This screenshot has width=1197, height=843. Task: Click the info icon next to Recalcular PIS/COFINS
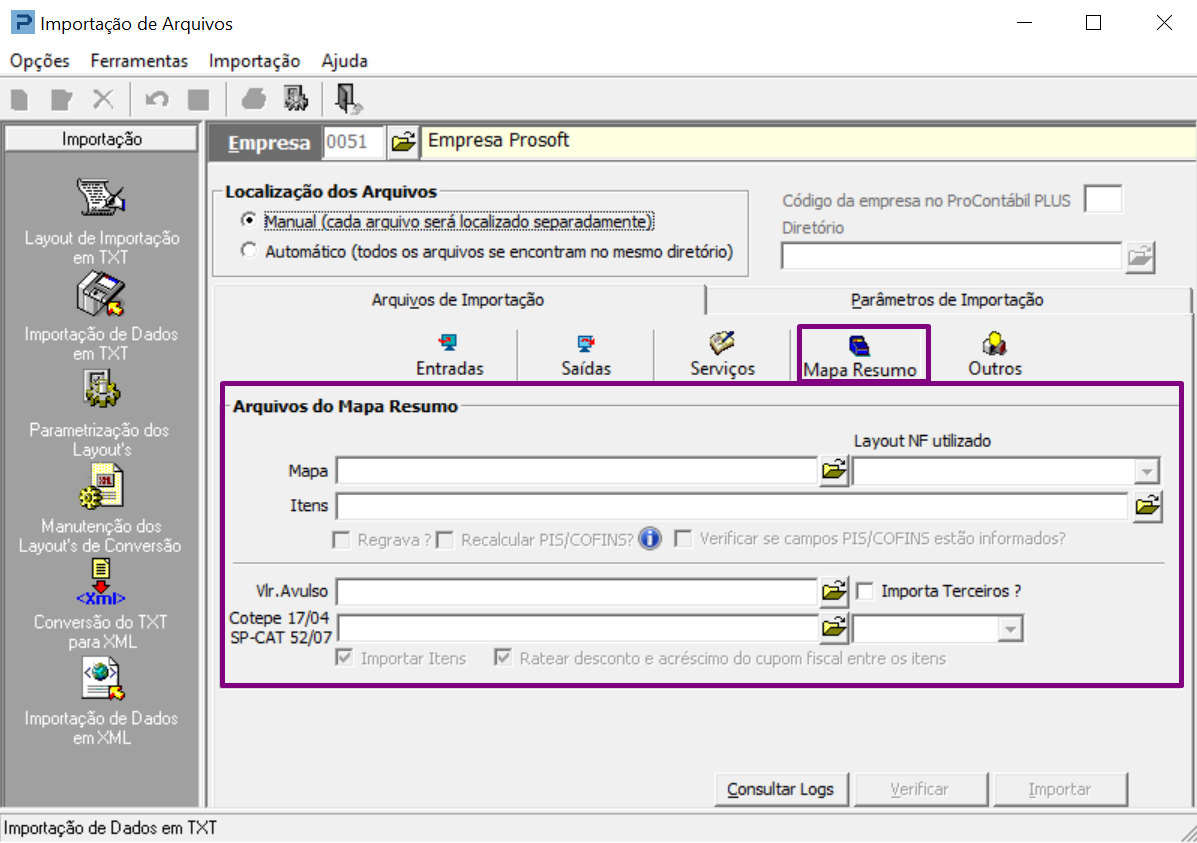click(x=650, y=539)
